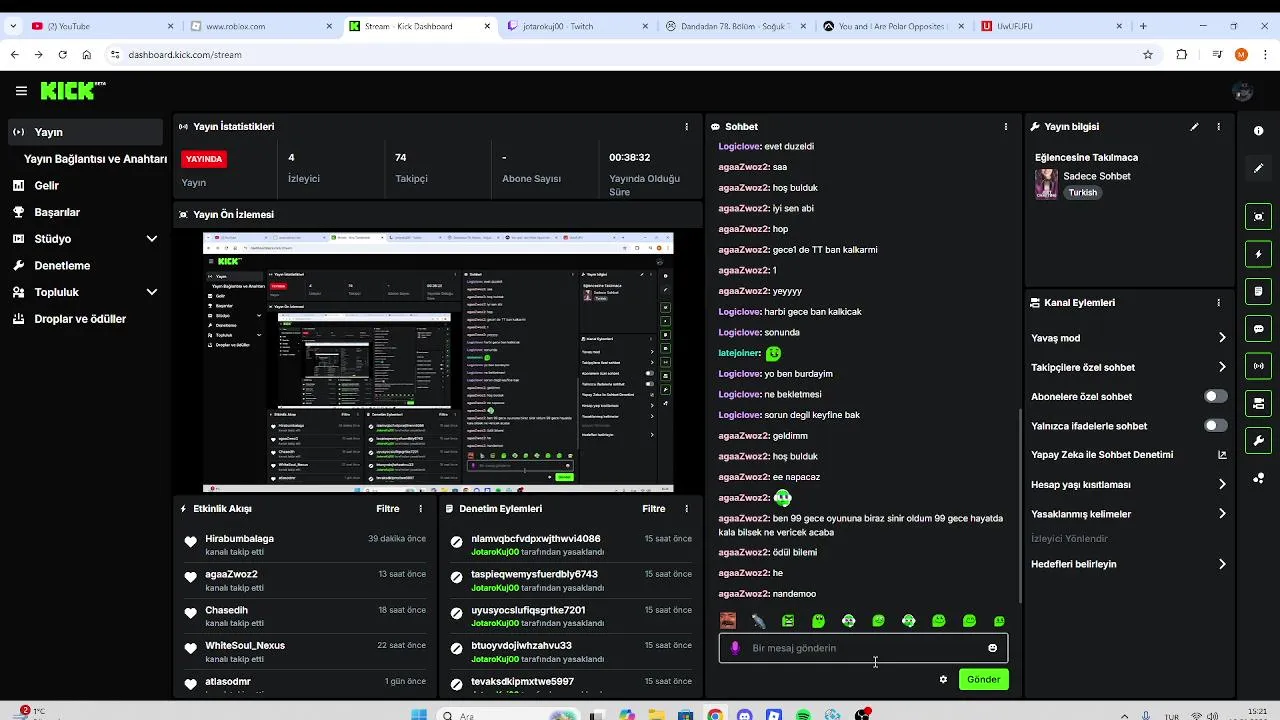Screen dimensions: 1280x720
Task: Click the Logiclove username in the 'evet duzeldi' chat message
Action: 739,146
